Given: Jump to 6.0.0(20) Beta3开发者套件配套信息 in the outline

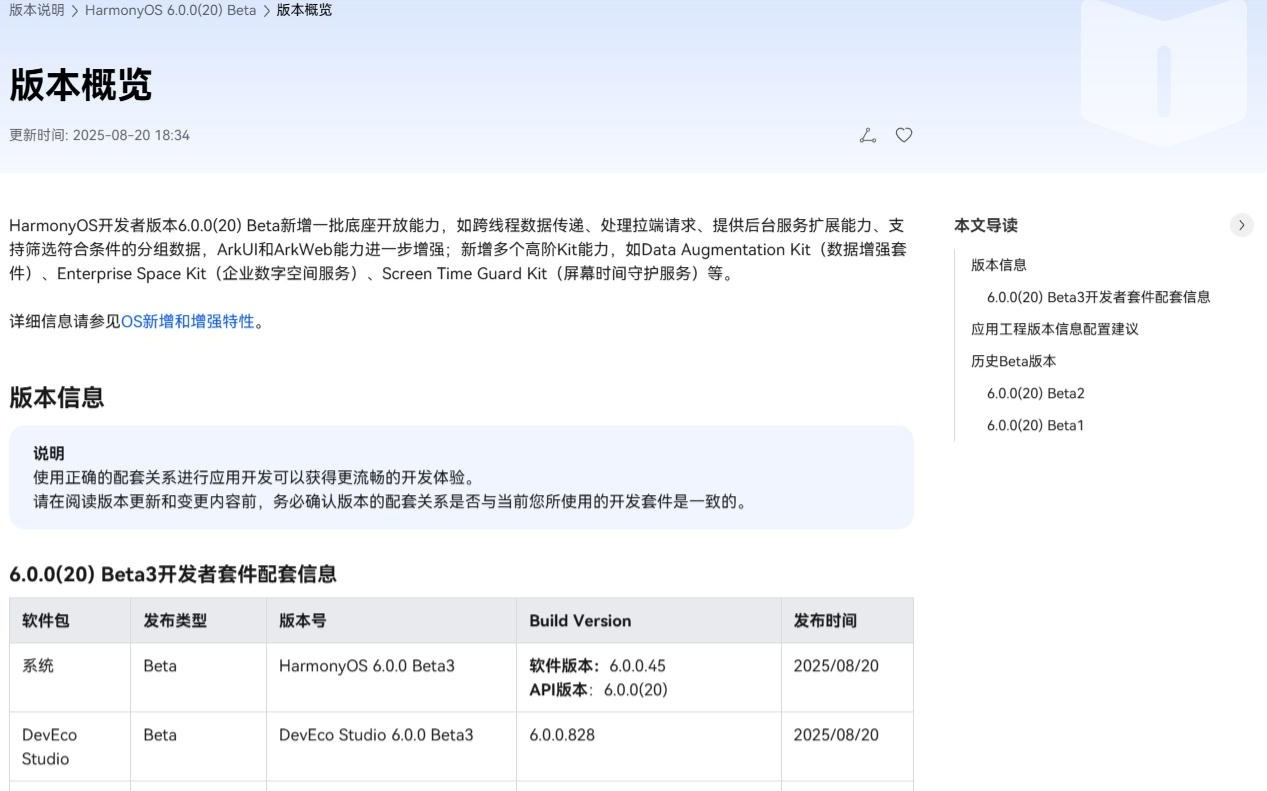Looking at the screenshot, I should point(1098,297).
